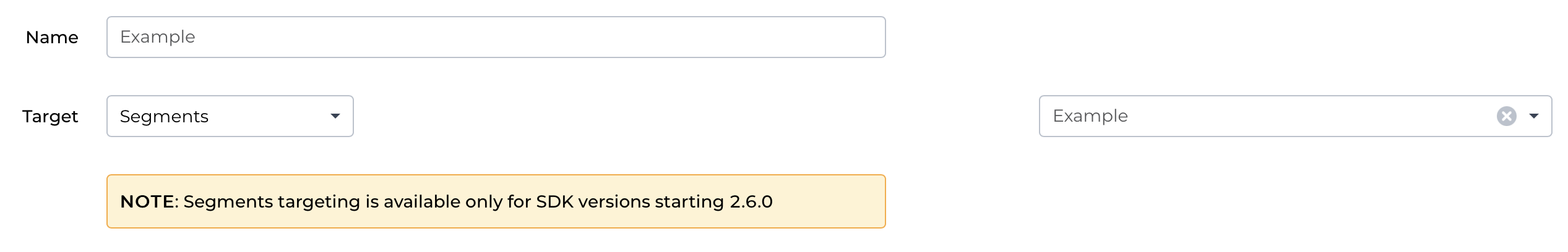Click the Example placeholder in Name field
The image size is (1568, 252).
click(158, 37)
